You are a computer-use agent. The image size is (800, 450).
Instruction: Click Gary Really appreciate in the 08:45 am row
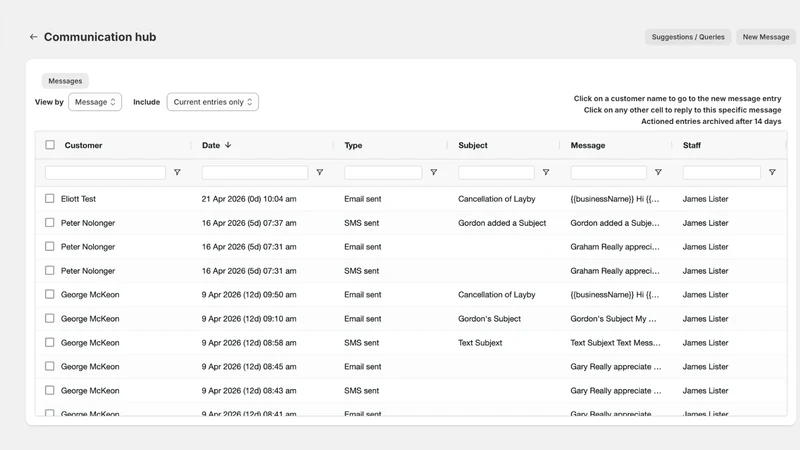point(616,367)
